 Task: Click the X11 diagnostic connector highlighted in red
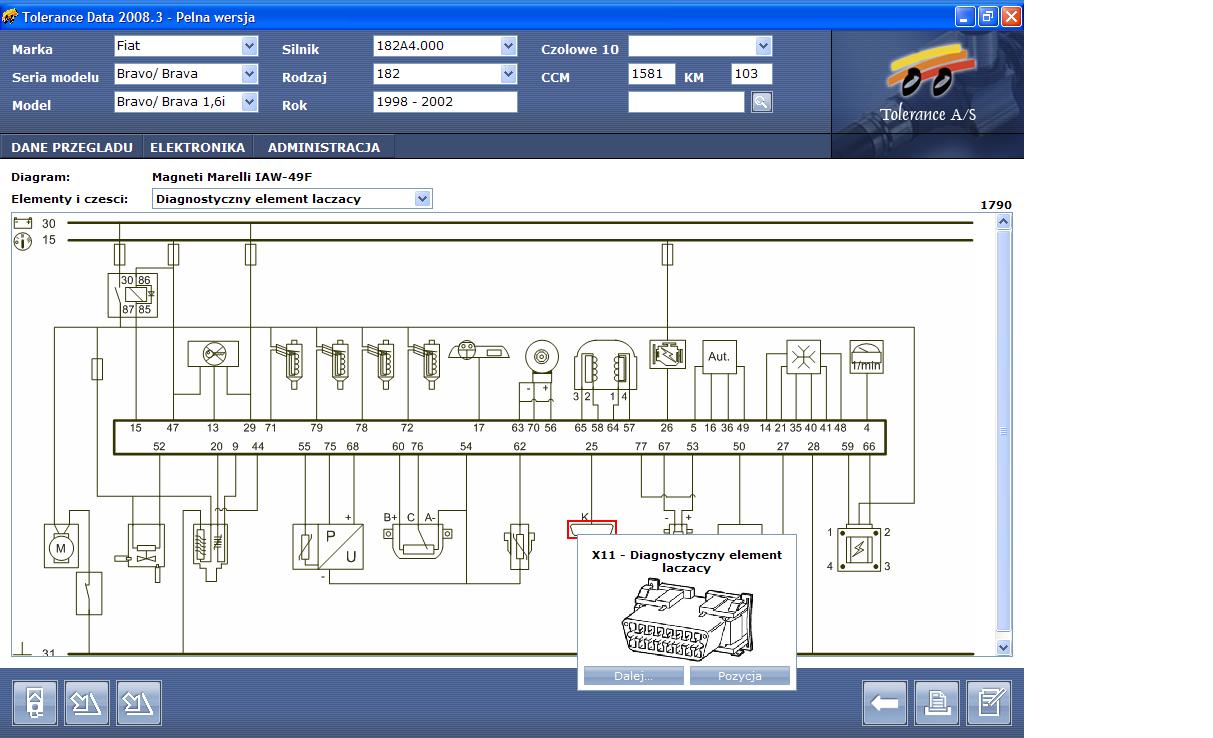pyautogui.click(x=592, y=528)
